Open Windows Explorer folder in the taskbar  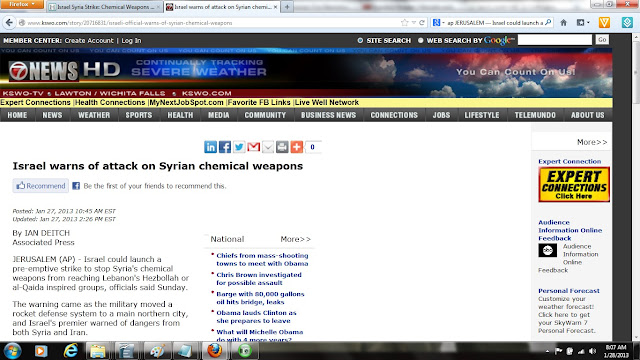98,351
